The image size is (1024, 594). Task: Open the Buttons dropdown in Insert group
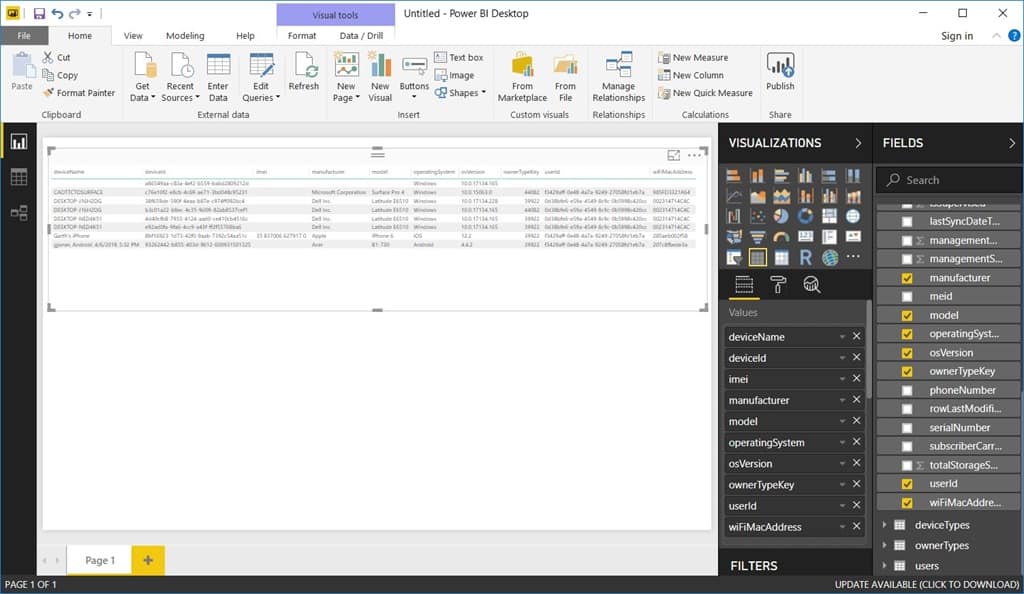point(414,77)
